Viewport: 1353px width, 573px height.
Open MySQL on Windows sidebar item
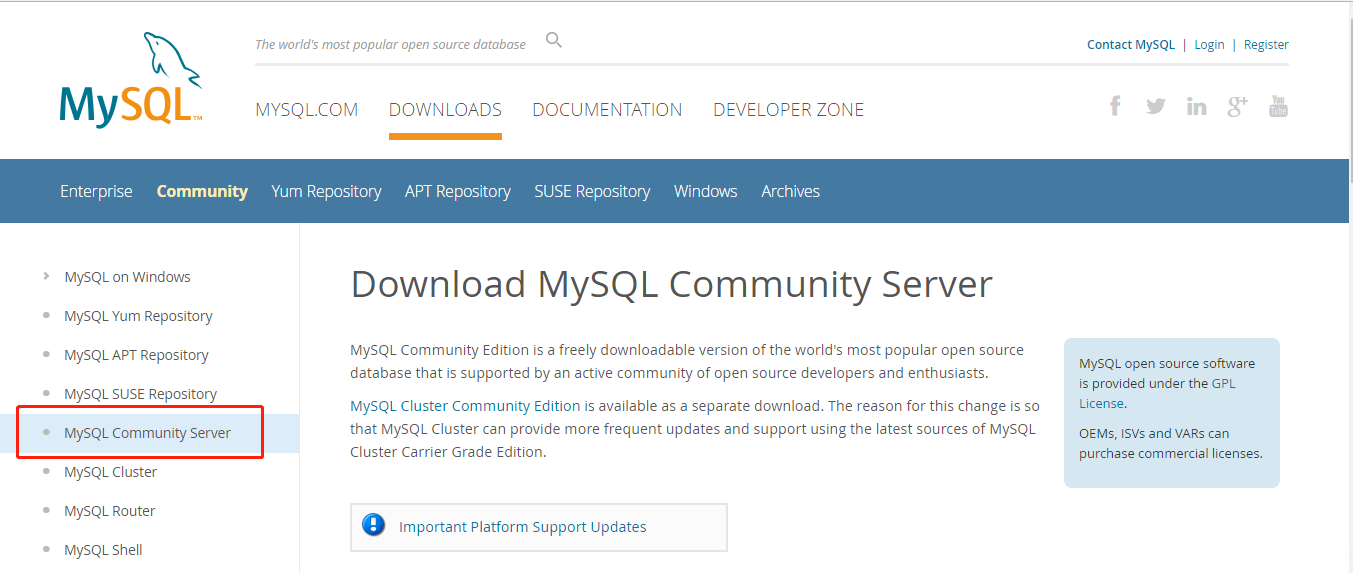click(127, 277)
